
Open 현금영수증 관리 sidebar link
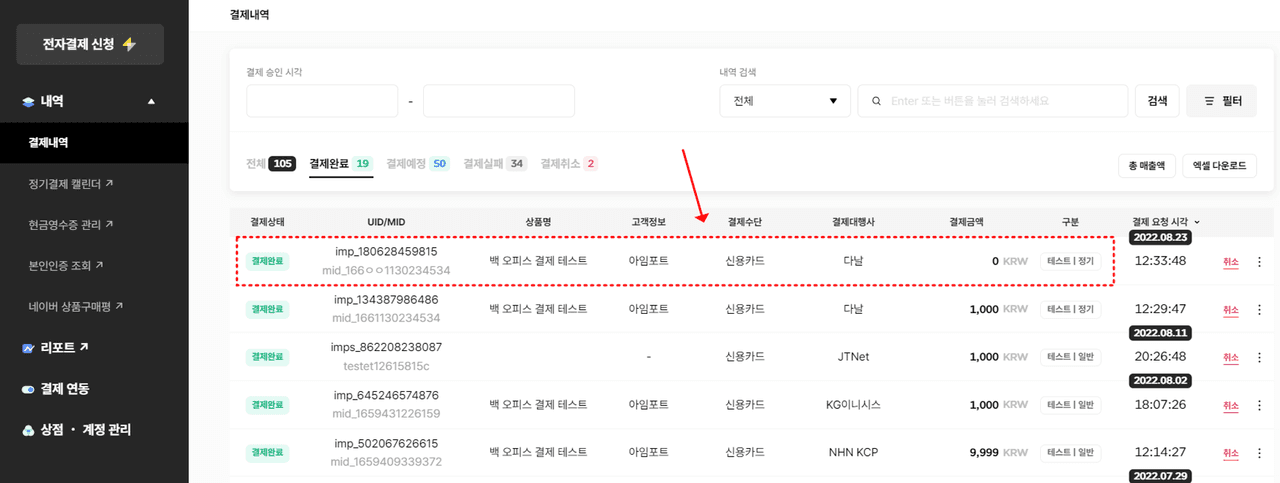71,225
